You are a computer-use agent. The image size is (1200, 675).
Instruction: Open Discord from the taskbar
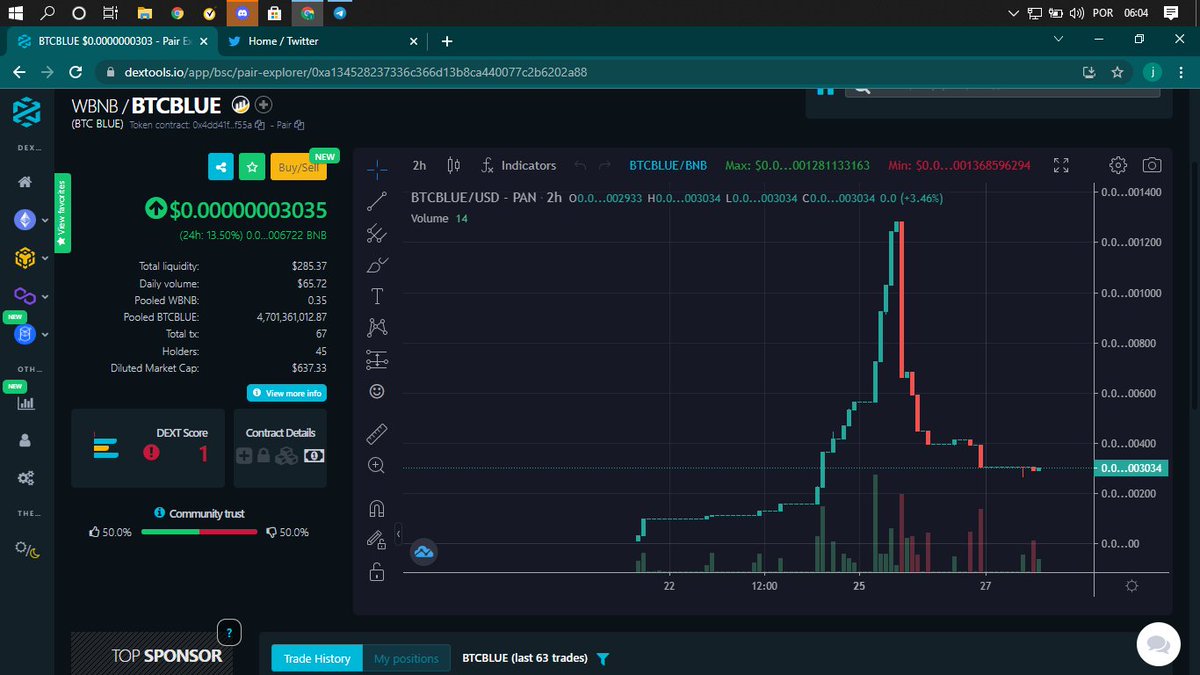[241, 13]
